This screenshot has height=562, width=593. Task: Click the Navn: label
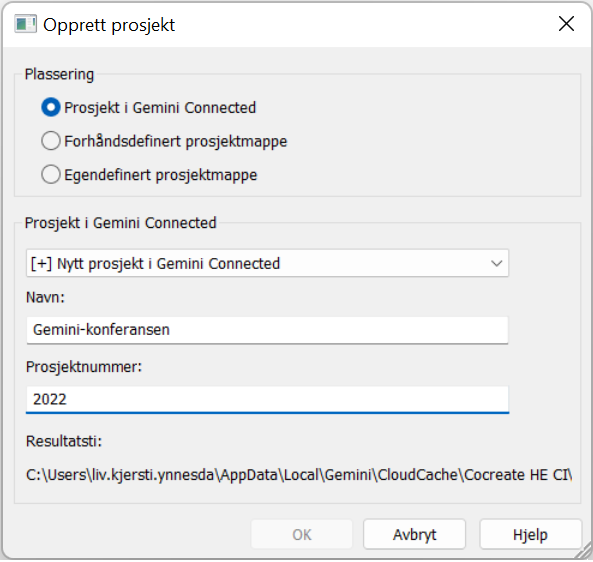[45, 297]
